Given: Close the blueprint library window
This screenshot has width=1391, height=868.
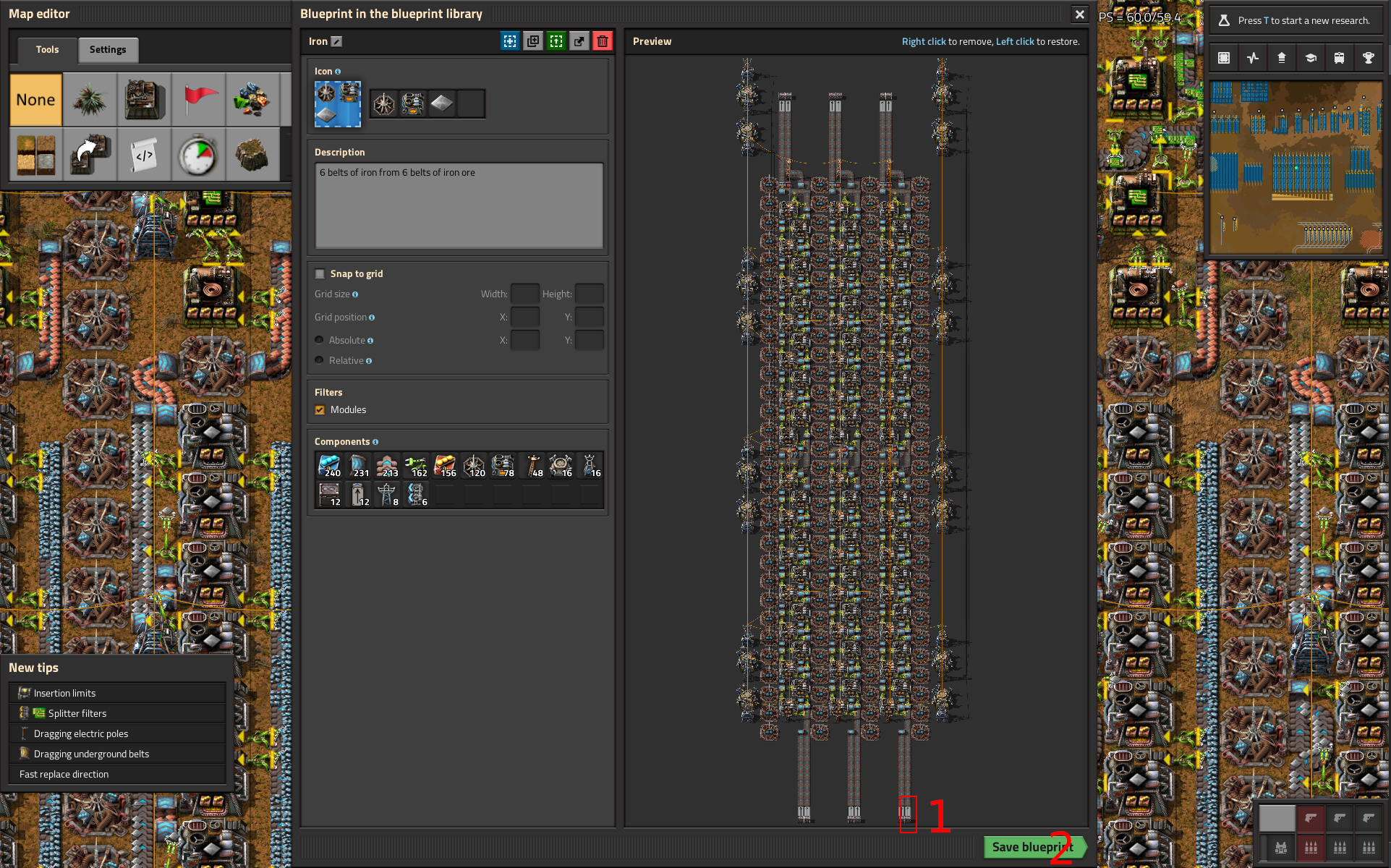Looking at the screenshot, I should (1079, 14).
